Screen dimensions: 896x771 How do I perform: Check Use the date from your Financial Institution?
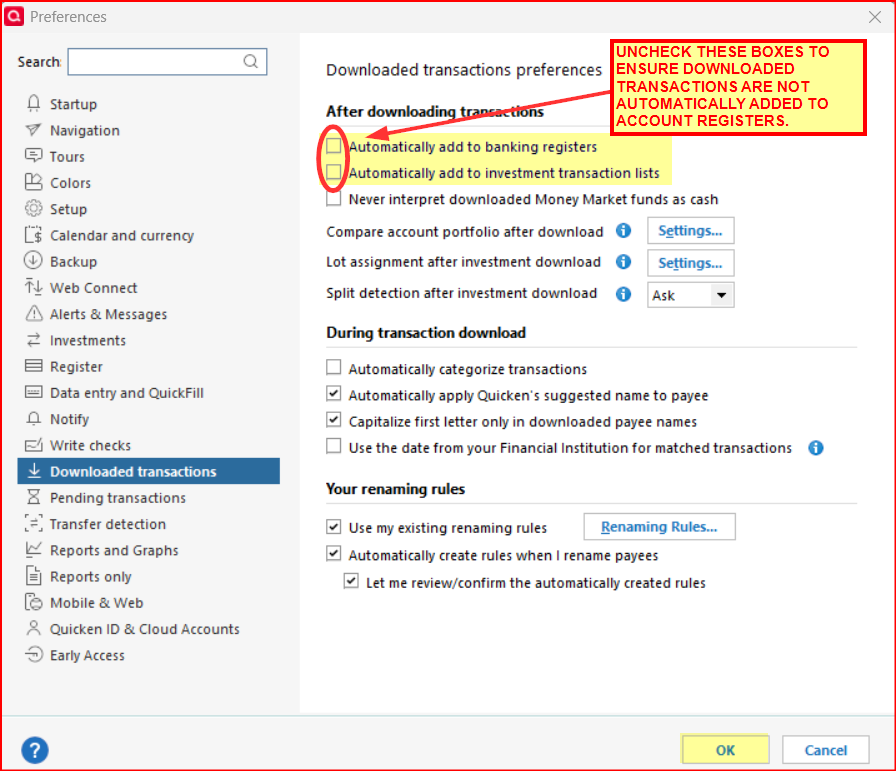pos(334,446)
